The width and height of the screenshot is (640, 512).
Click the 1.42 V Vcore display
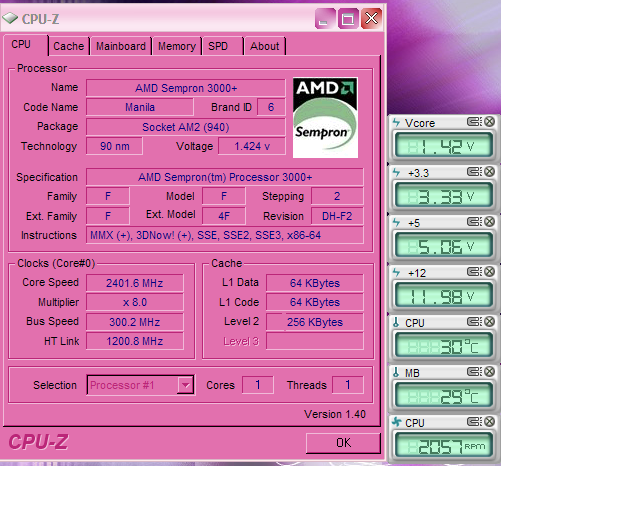(444, 145)
